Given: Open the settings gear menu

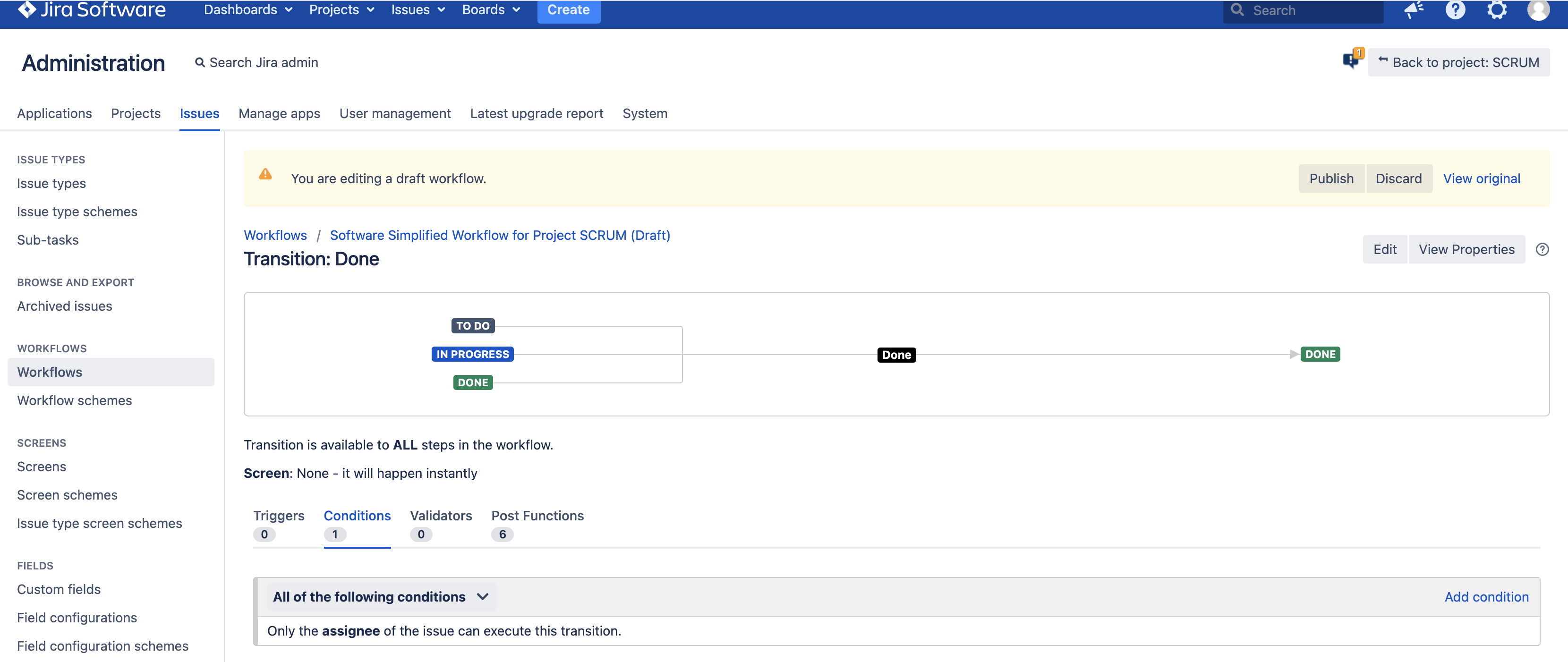Looking at the screenshot, I should (x=1497, y=10).
